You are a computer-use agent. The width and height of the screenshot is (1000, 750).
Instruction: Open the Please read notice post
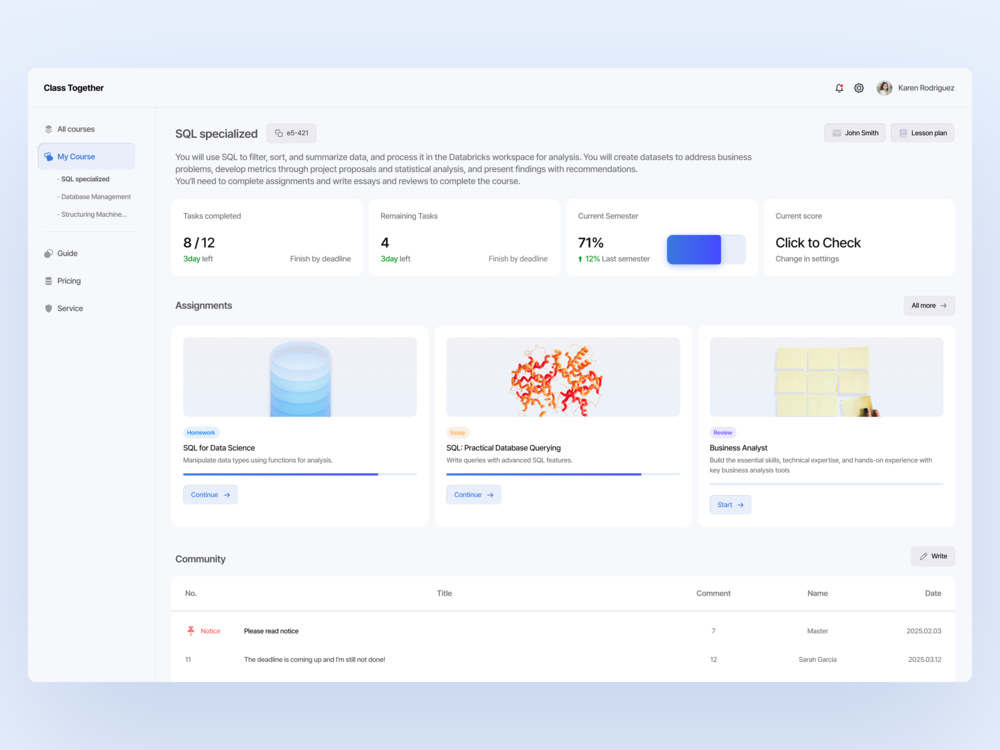coord(271,631)
